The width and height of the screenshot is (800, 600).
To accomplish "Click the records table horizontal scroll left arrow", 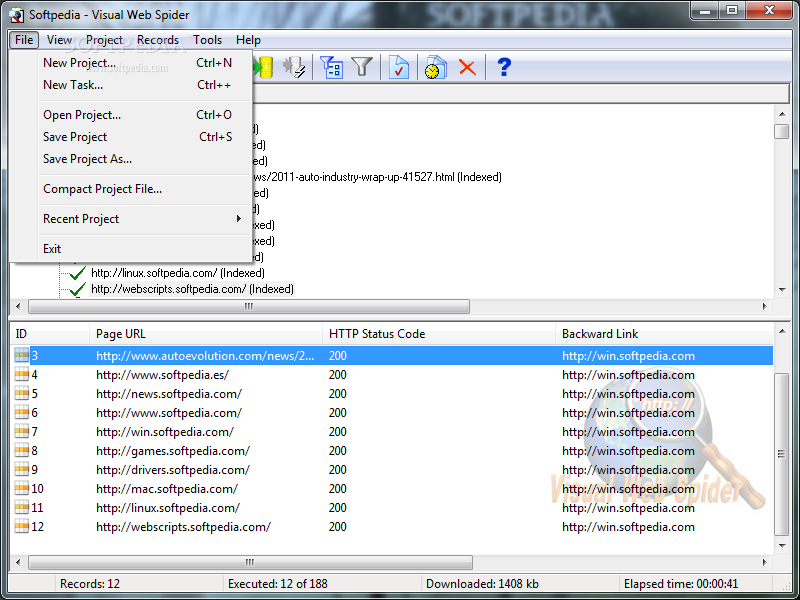I will coord(18,562).
